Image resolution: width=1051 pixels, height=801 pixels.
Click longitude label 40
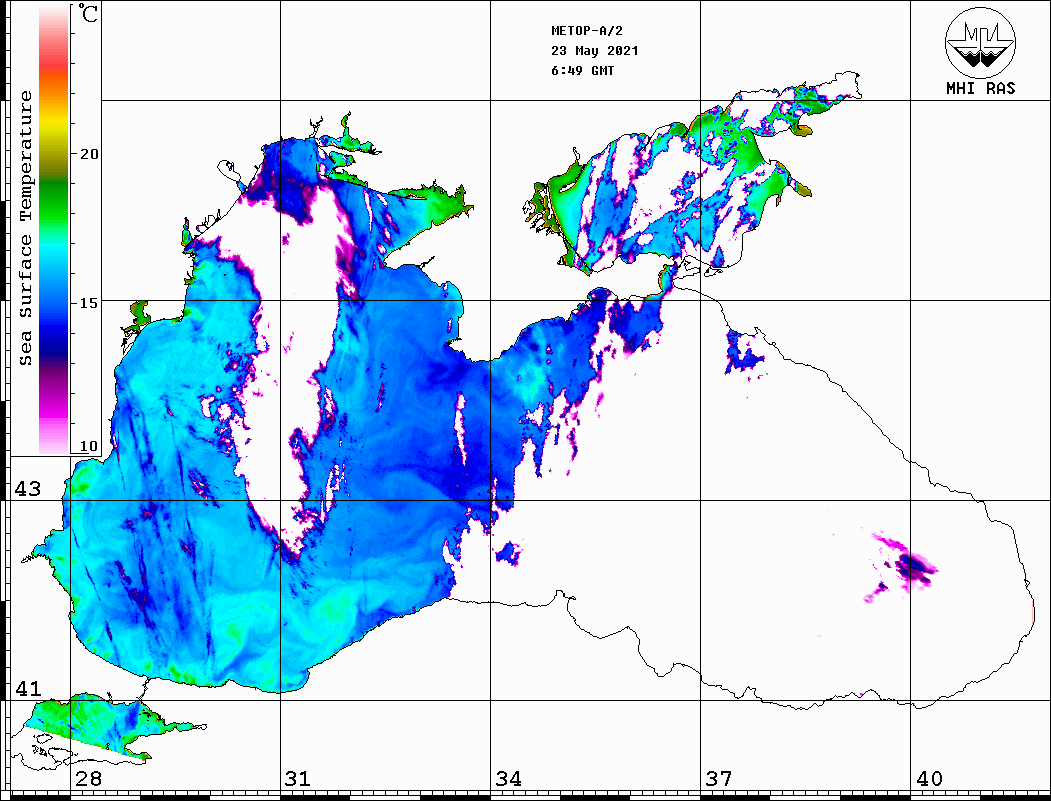pos(929,779)
